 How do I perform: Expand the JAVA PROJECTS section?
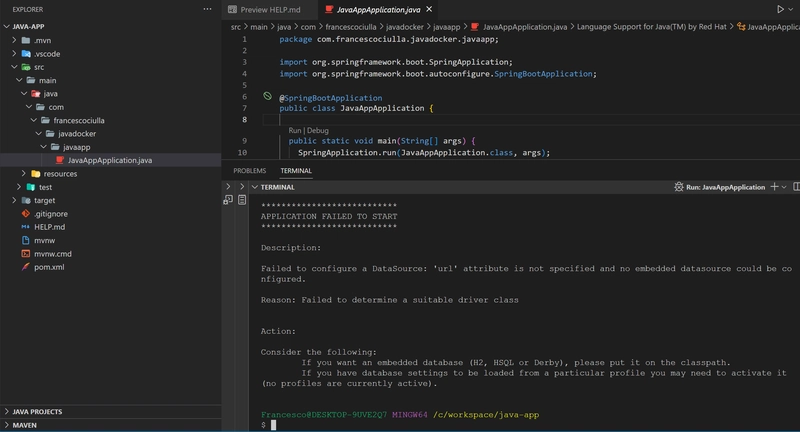coord(7,411)
